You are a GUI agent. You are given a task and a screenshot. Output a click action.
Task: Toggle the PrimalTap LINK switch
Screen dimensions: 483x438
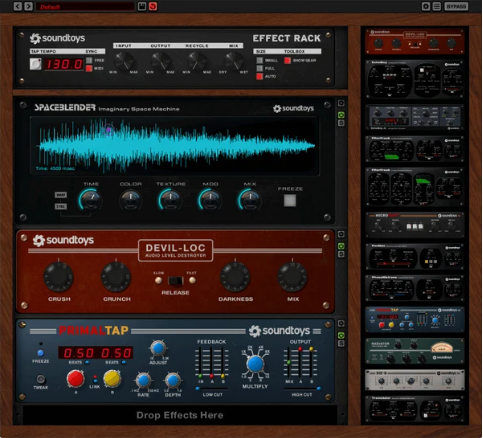pyautogui.click(x=95, y=379)
